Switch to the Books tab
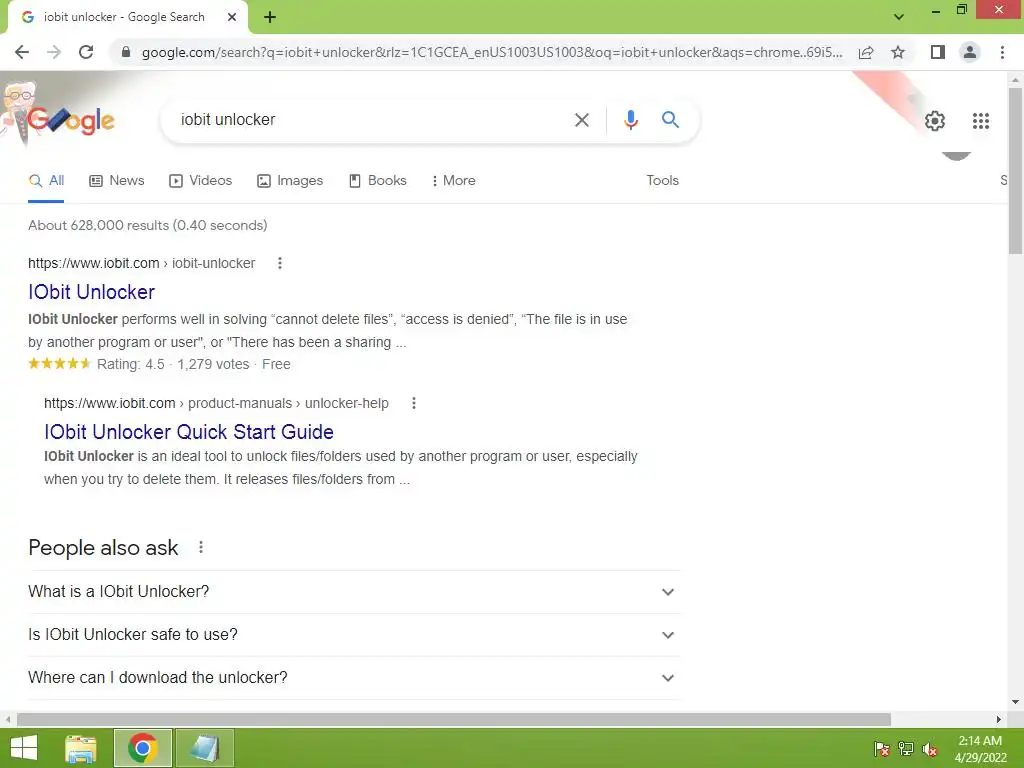The height and width of the screenshot is (768, 1024). (377, 180)
